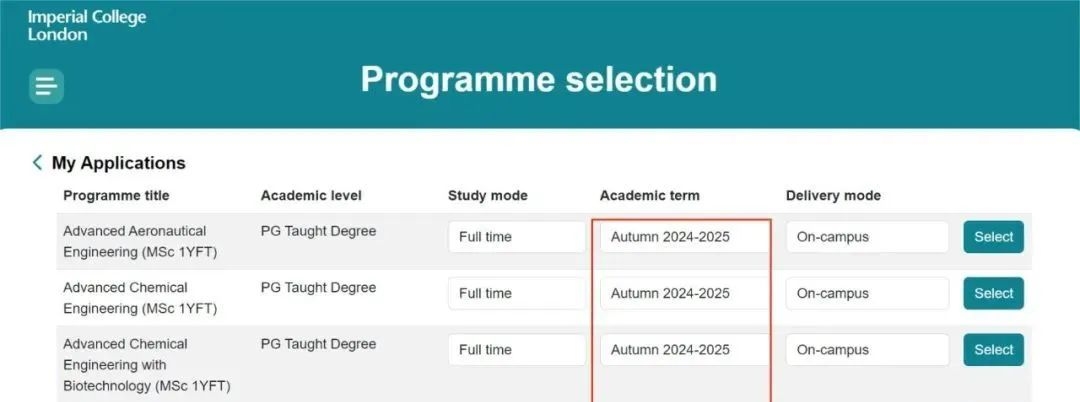Open Delivery mode for Chemical Engineering with Biotechnology
The height and width of the screenshot is (402, 1080).
tap(866, 350)
